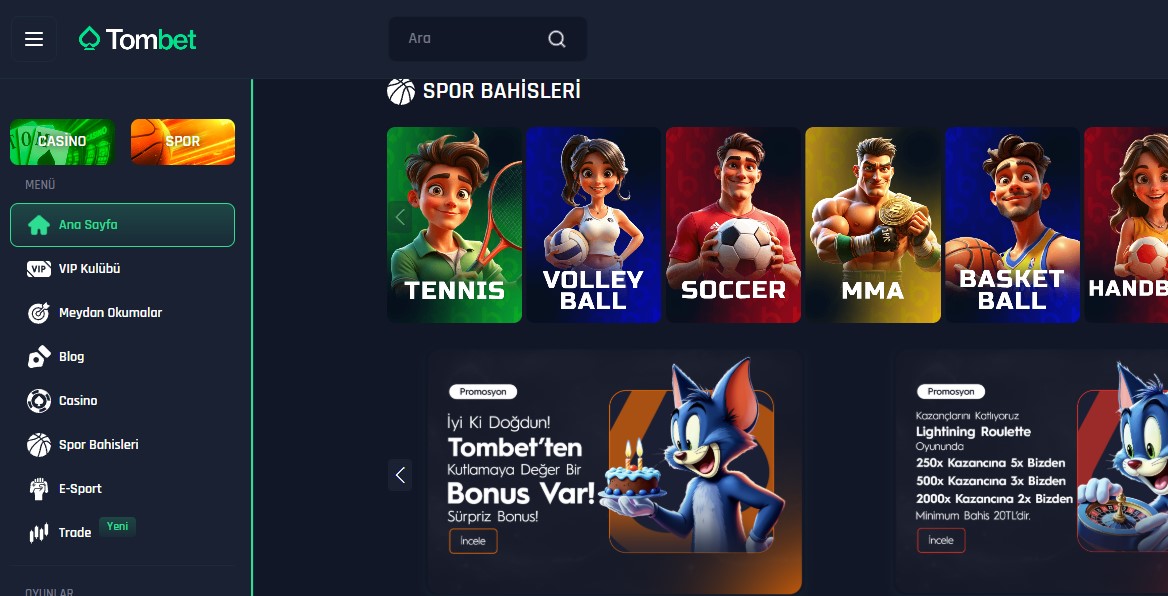Click İncele on Lightning Roulette promotion
1168x596 pixels.
[x=941, y=540]
